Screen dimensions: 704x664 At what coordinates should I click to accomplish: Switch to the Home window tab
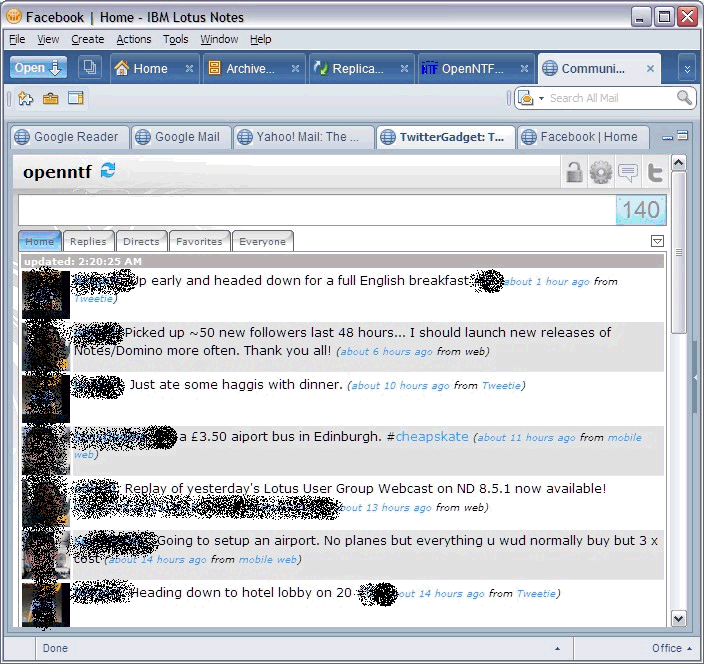click(148, 69)
